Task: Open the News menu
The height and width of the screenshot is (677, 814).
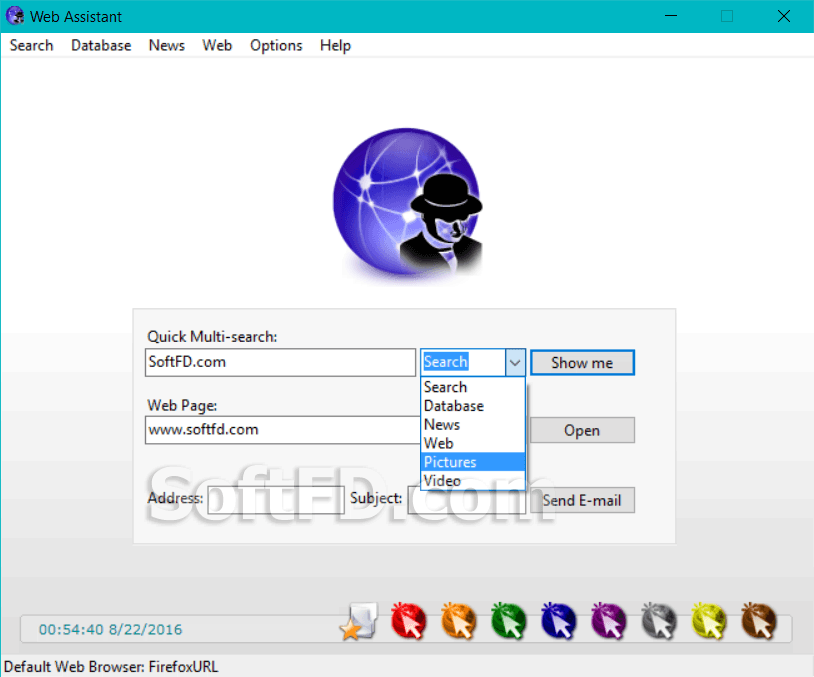Action: (167, 46)
